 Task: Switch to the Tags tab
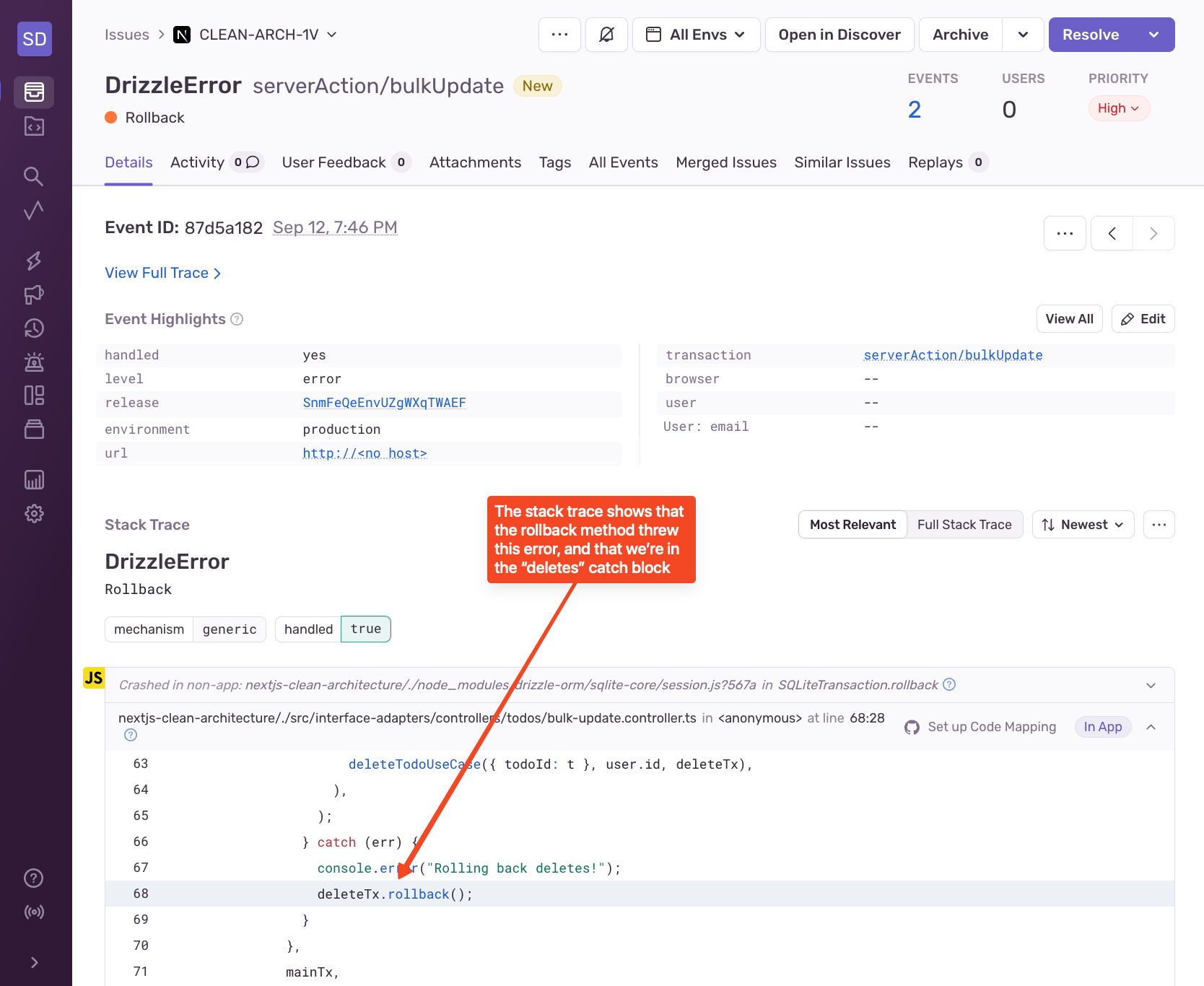[x=555, y=162]
